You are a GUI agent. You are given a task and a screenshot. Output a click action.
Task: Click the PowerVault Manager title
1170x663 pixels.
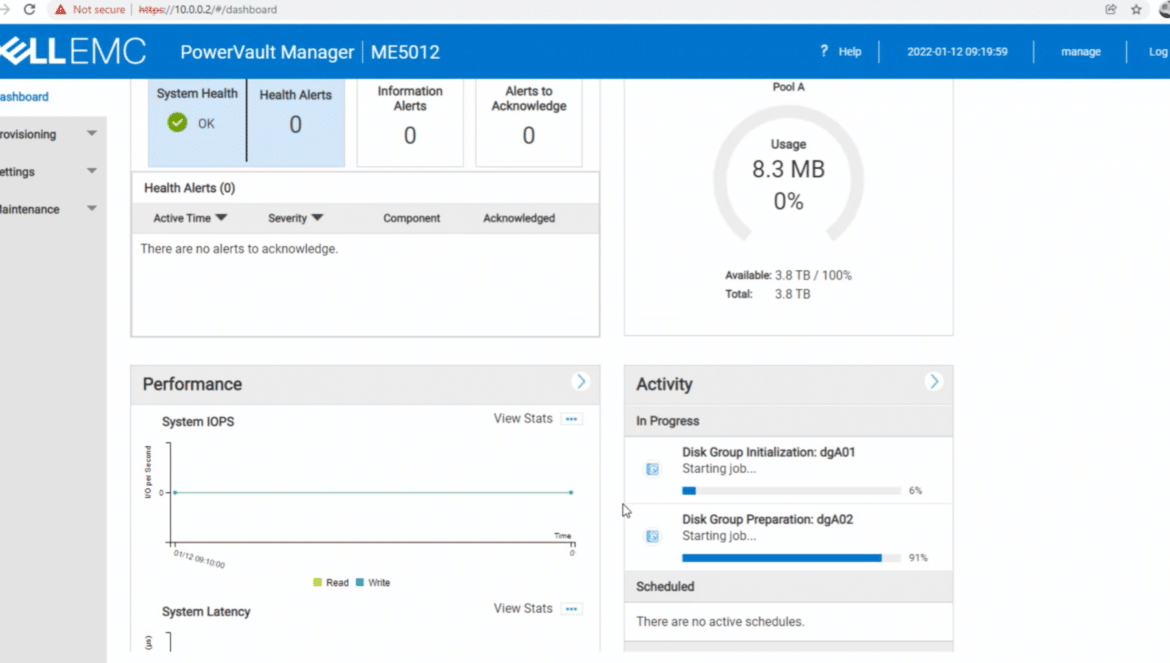267,52
